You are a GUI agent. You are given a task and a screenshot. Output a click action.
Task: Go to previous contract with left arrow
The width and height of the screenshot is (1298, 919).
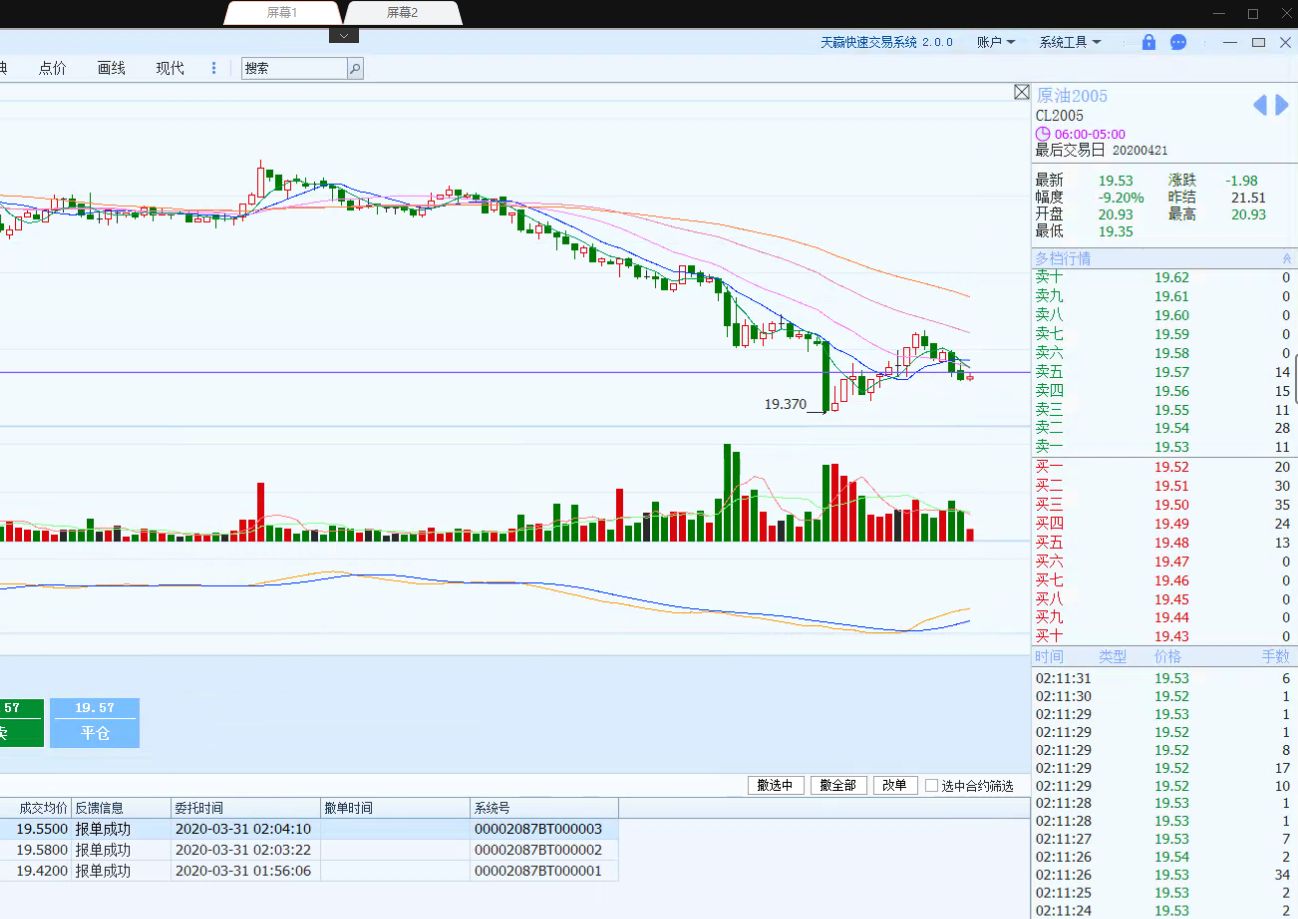1260,105
